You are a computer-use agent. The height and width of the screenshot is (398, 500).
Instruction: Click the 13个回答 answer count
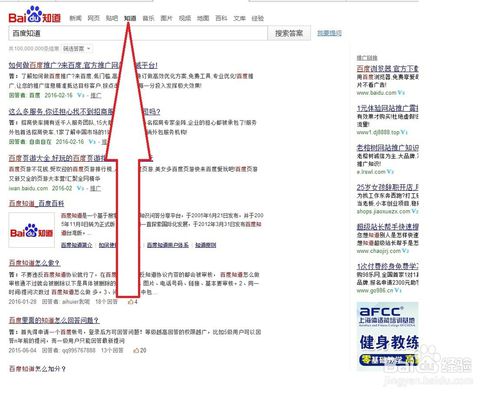[x=112, y=350]
